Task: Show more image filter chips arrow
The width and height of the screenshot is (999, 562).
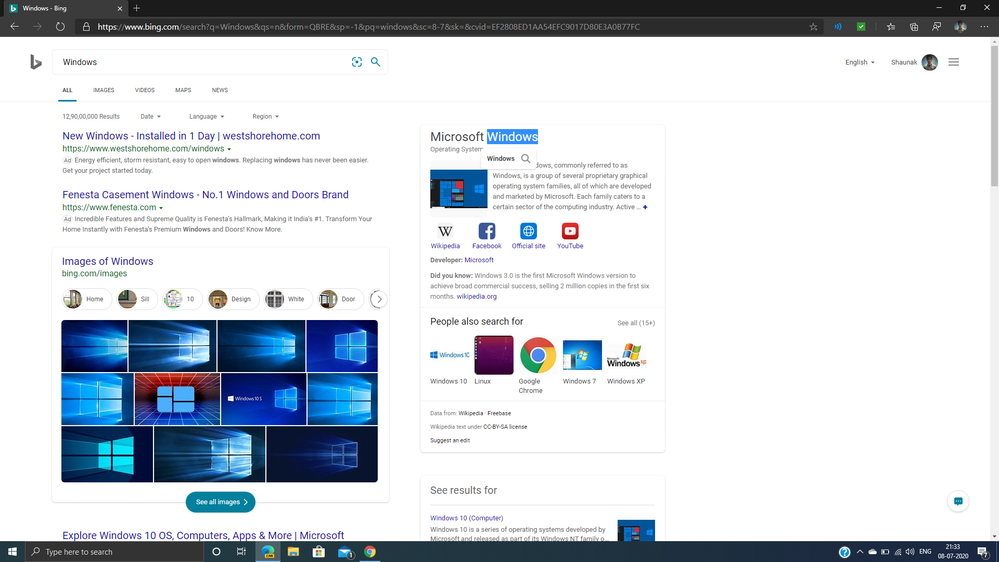Action: pos(379,299)
